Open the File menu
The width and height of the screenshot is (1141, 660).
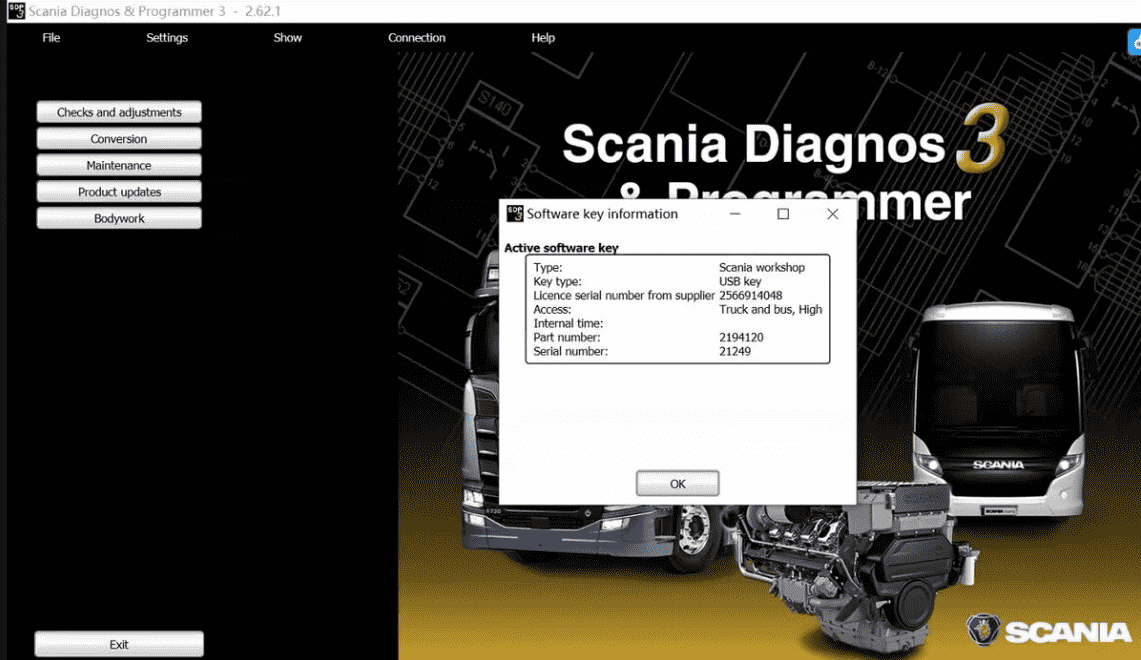[x=51, y=38]
